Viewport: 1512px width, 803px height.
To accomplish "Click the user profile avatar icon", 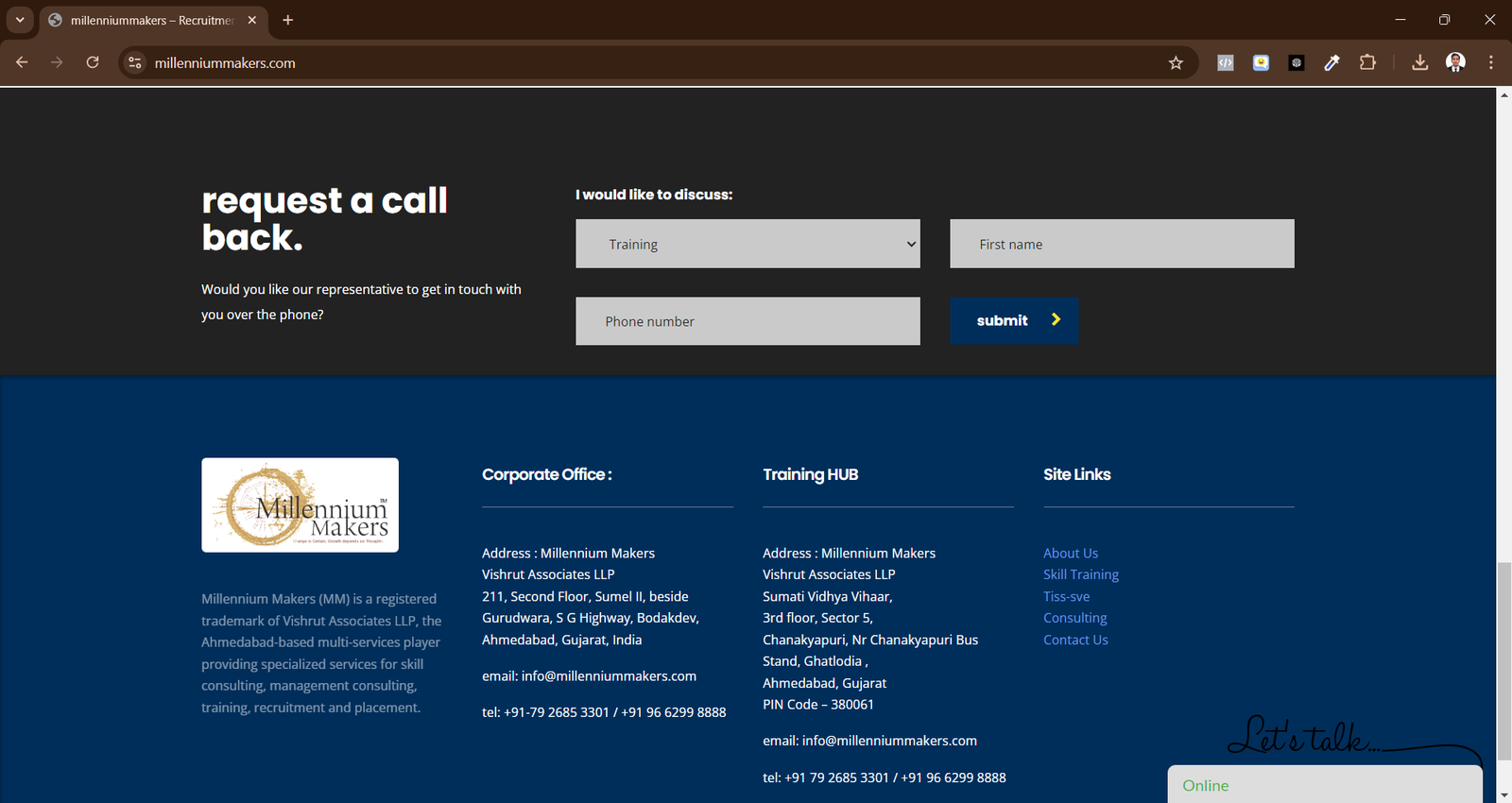I will 1455,63.
